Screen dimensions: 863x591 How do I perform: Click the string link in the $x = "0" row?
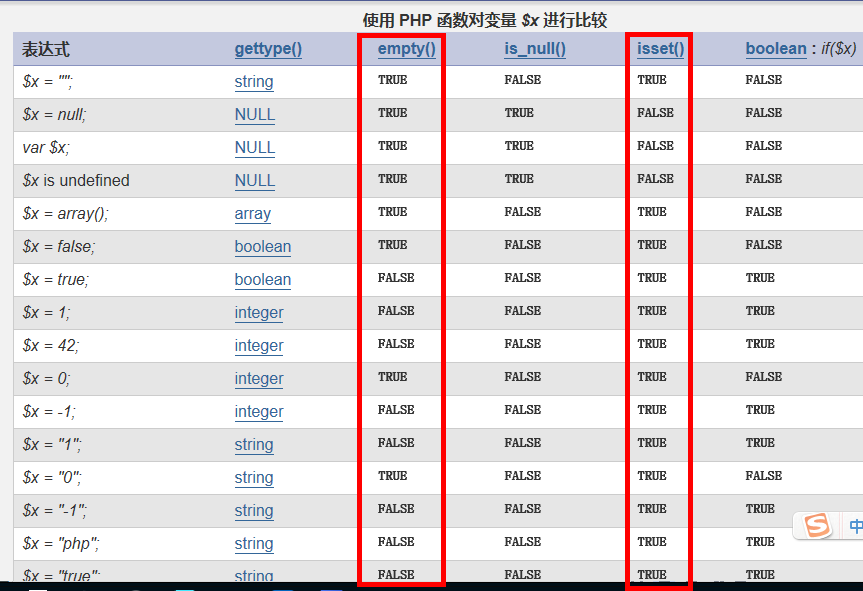[x=254, y=478]
